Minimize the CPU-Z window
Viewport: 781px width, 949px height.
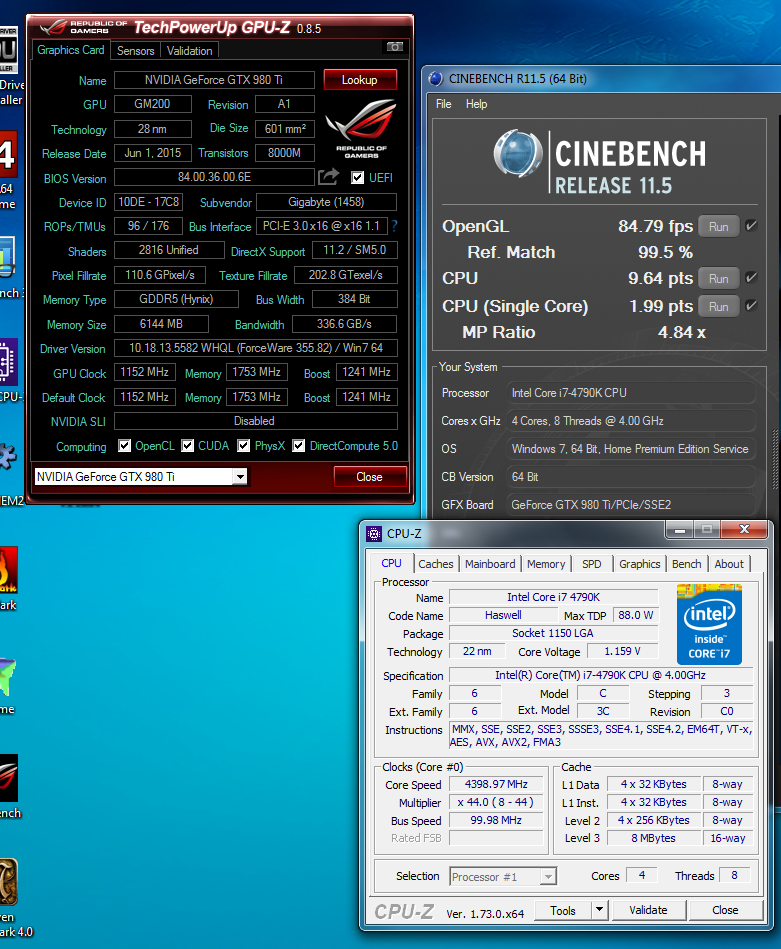(x=680, y=530)
